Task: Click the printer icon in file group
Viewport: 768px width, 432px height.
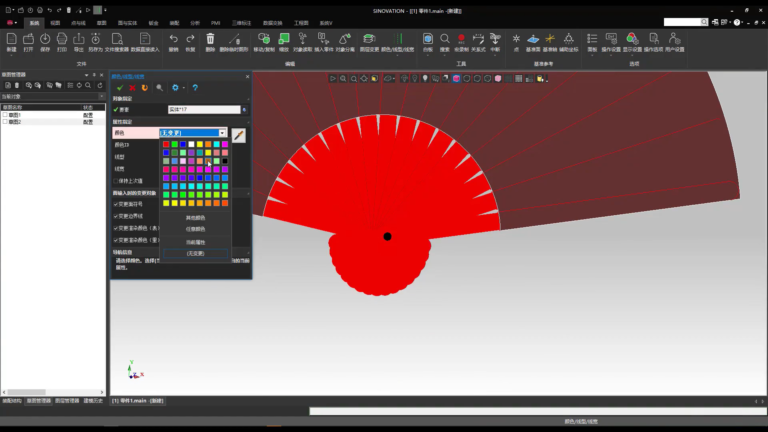Action: (62, 39)
